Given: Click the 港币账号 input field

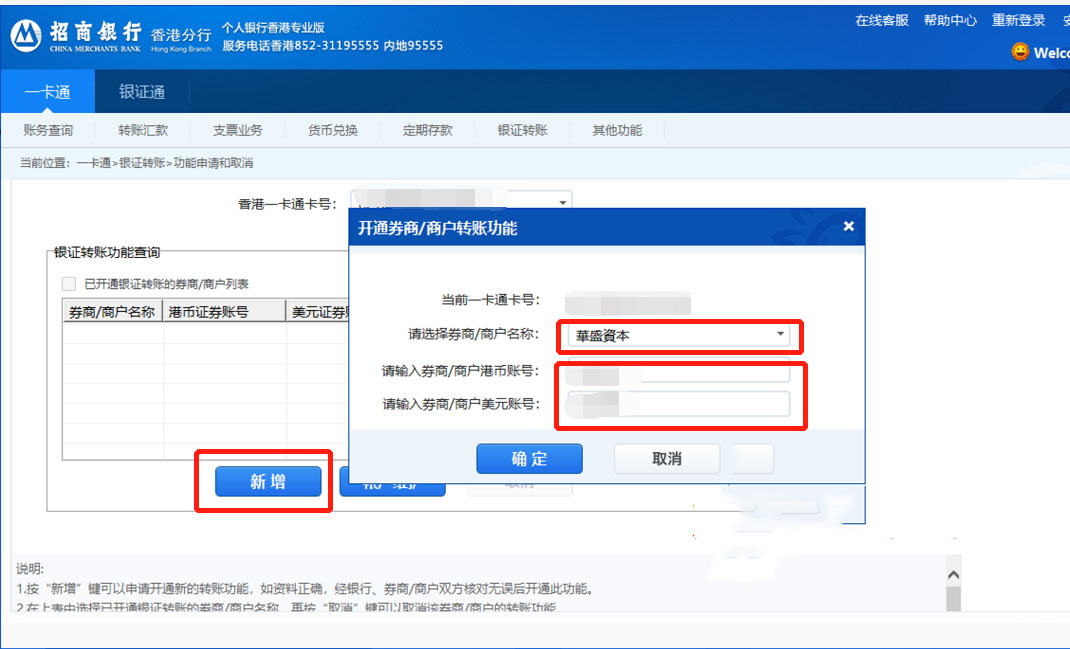Looking at the screenshot, I should (678, 371).
